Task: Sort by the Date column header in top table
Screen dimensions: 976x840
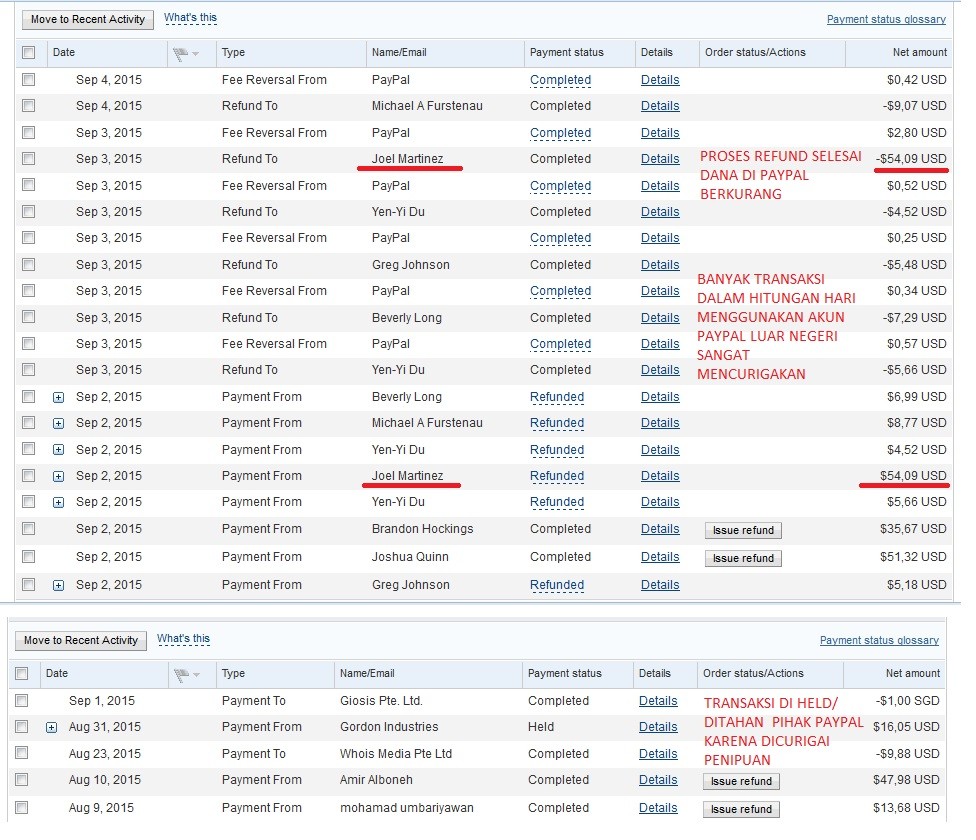Action: (64, 52)
